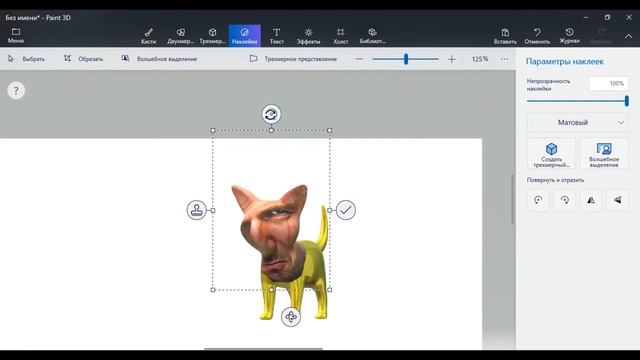This screenshot has width=640, height=360.
Task: Flip the sticker horizontally
Action: tap(591, 200)
